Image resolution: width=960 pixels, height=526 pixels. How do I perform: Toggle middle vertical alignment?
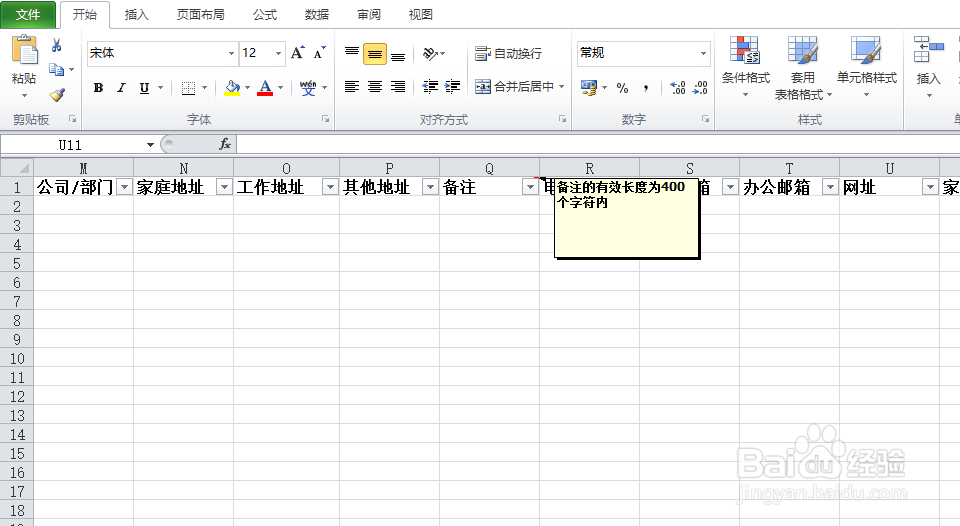coord(375,54)
